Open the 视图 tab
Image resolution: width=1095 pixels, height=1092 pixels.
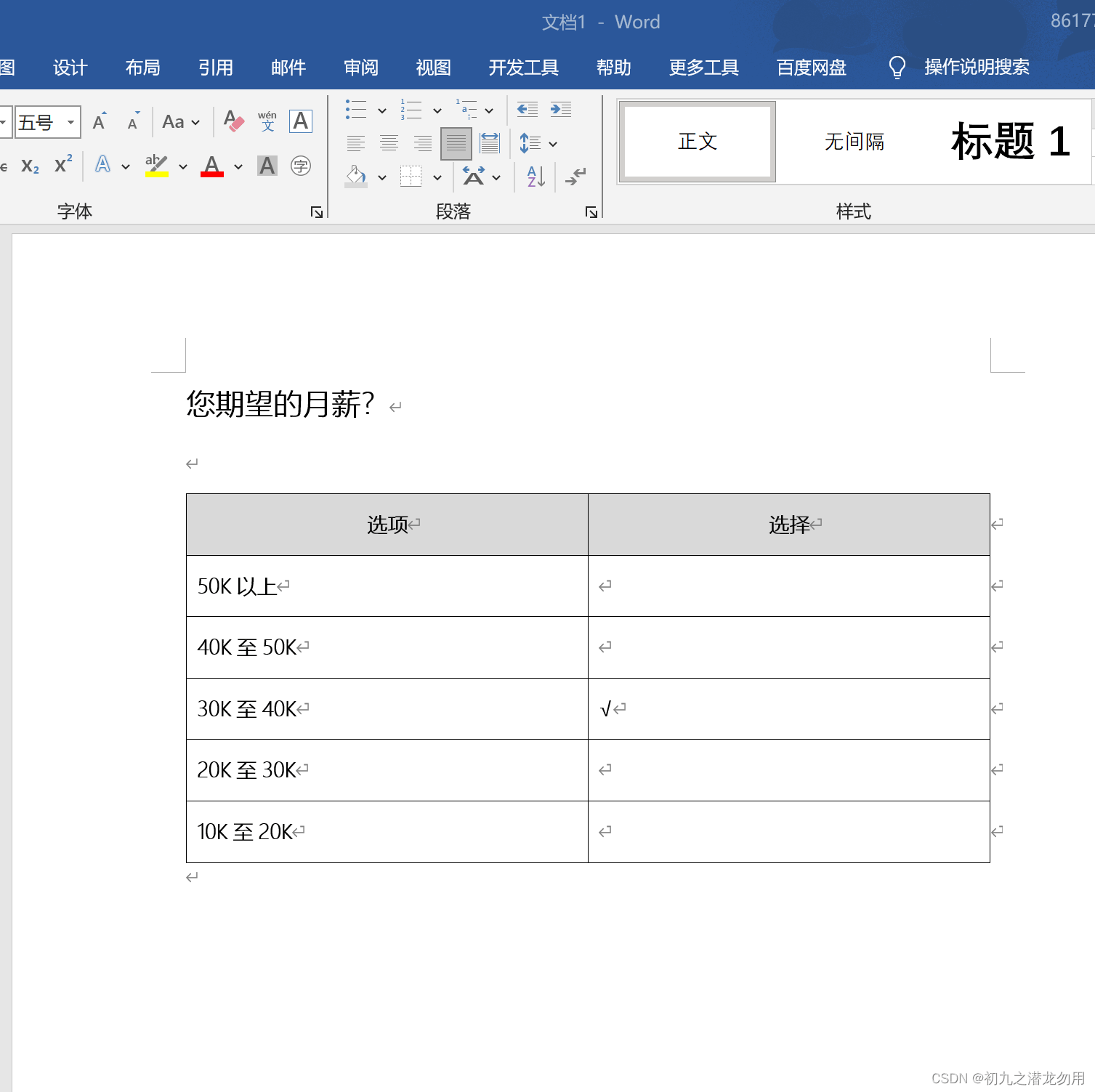point(434,68)
